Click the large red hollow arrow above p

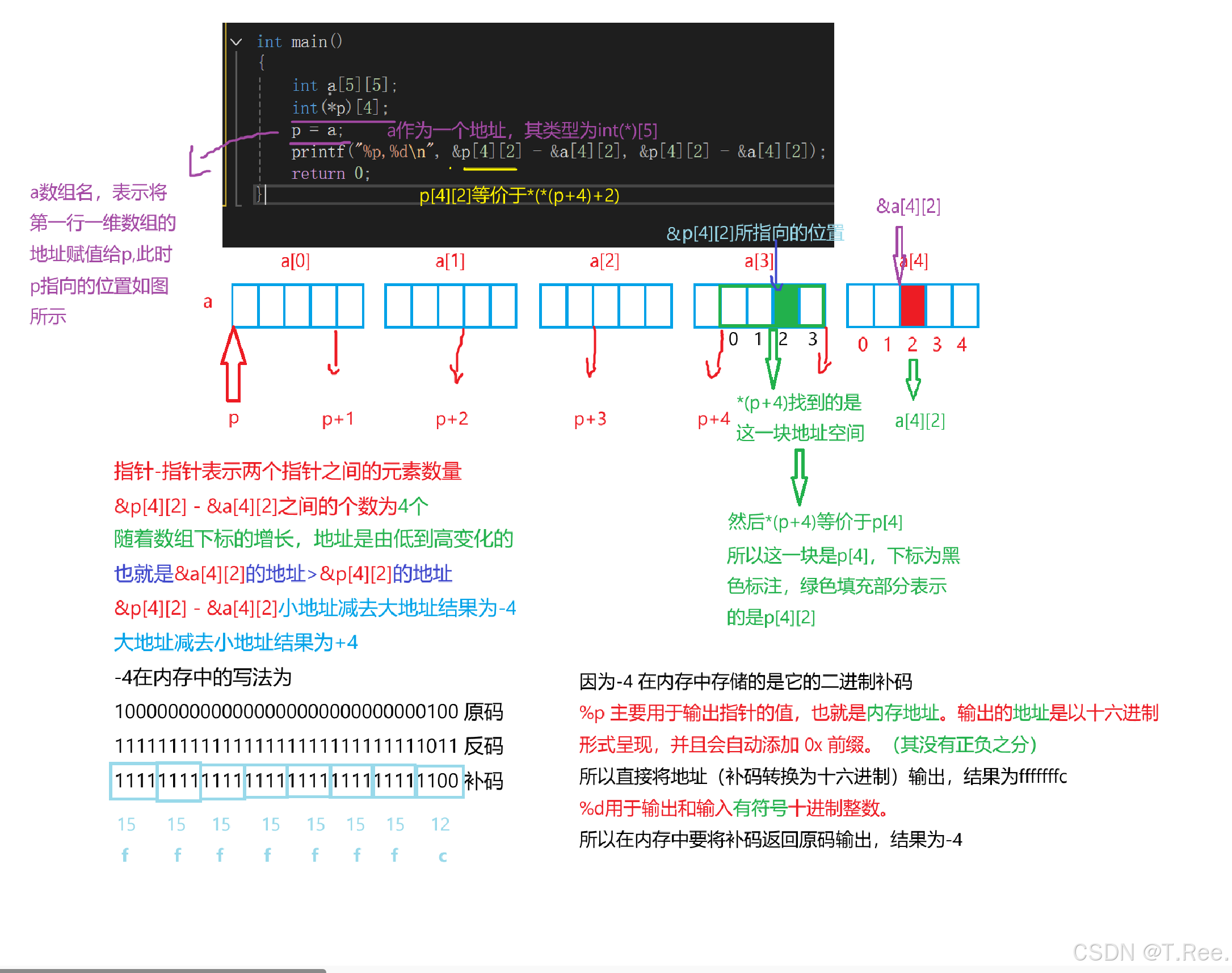(233, 364)
